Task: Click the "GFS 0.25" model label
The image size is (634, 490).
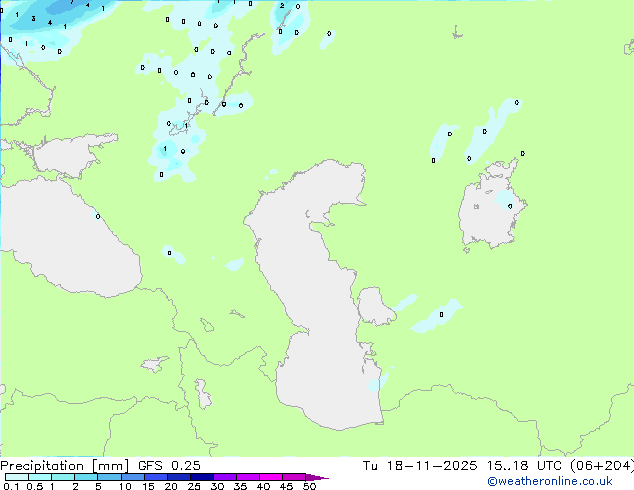Action: pos(169,466)
